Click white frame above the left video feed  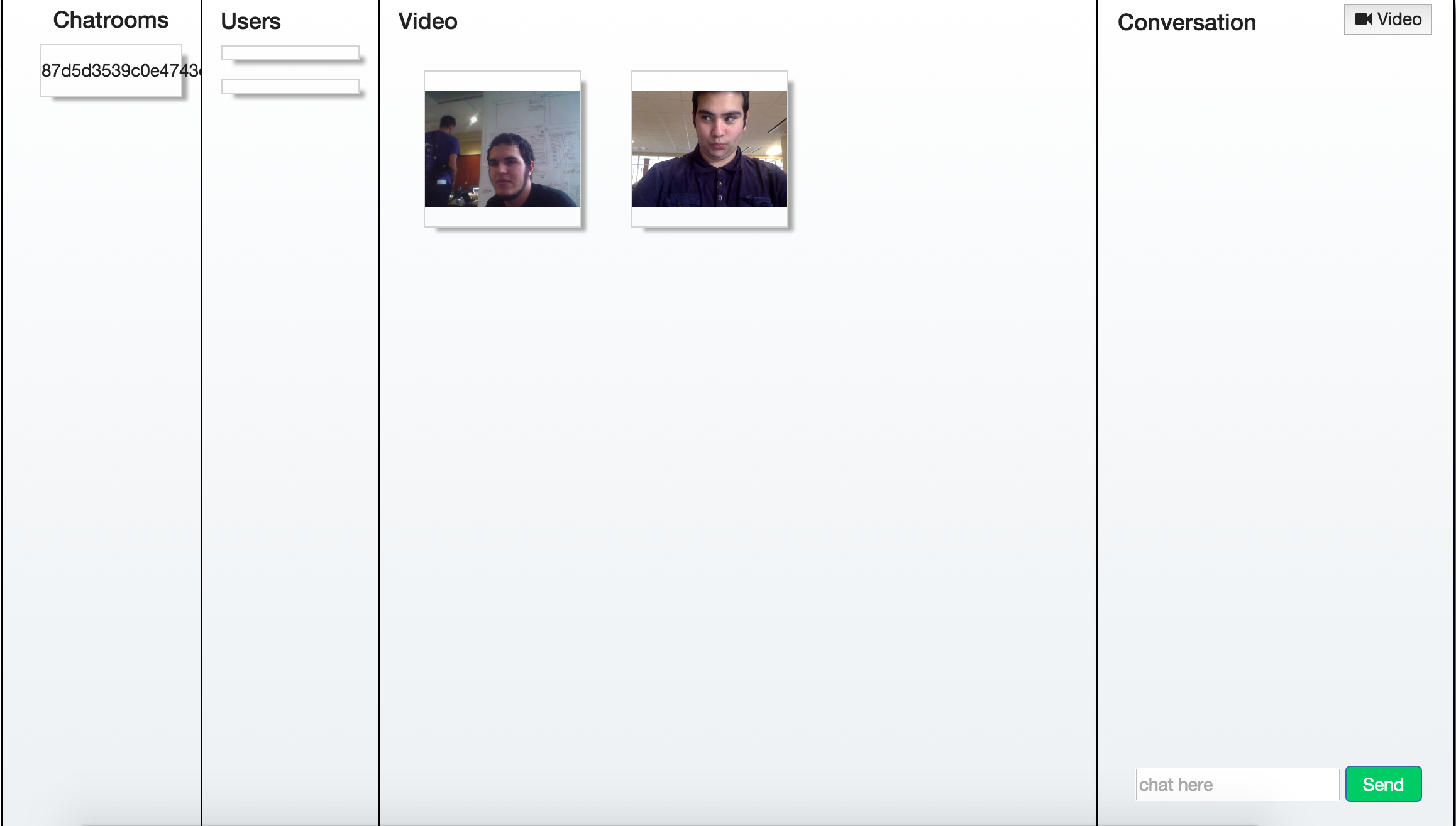tap(502, 81)
